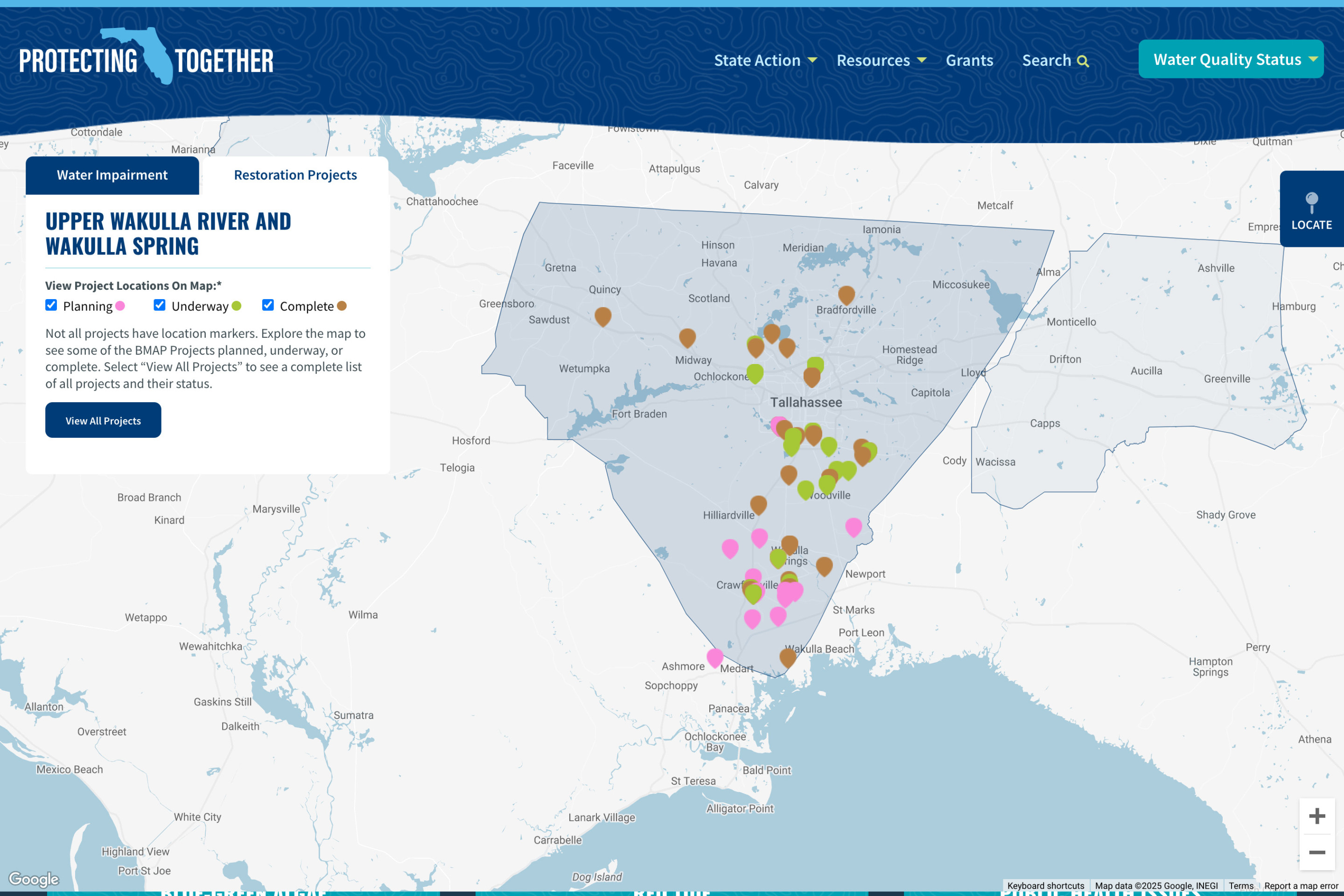
Task: Zoom out with the map minus button
Action: point(1316,853)
